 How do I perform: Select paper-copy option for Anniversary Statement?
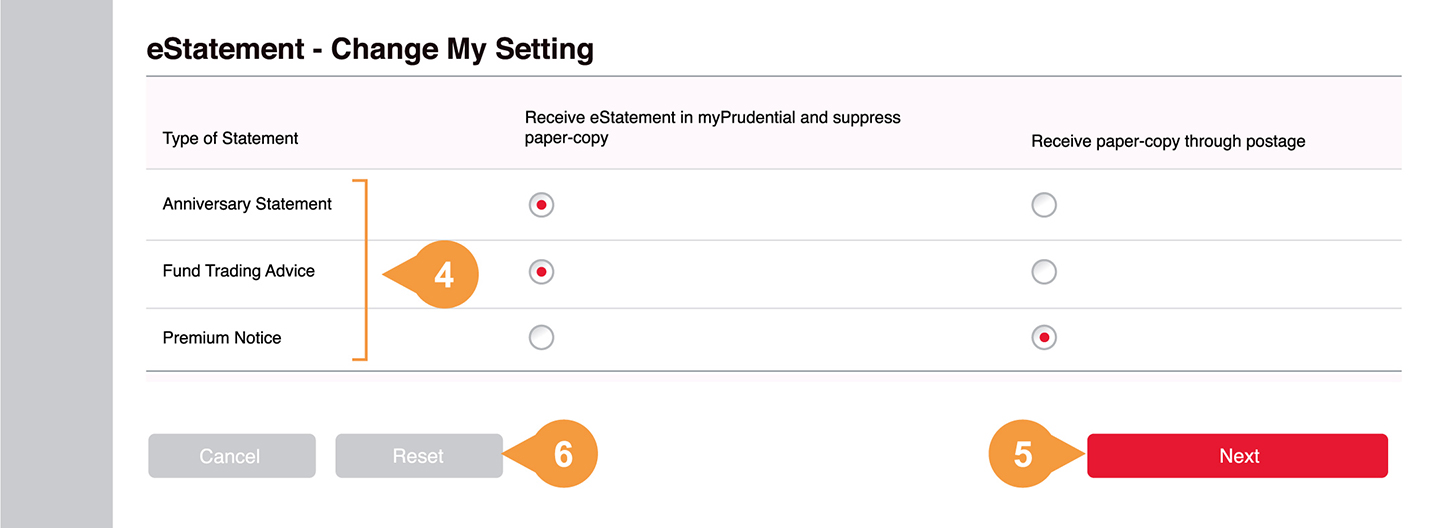(x=1043, y=205)
